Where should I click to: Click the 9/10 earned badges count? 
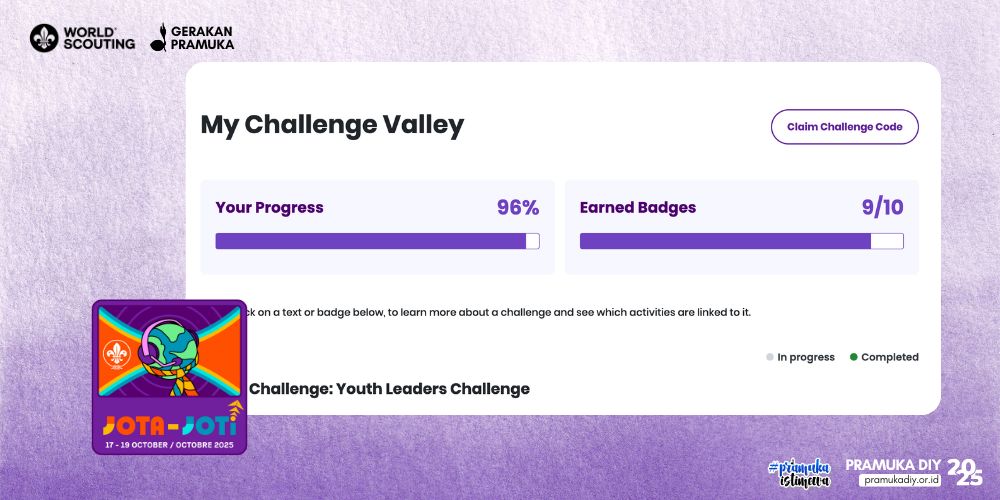tap(882, 208)
